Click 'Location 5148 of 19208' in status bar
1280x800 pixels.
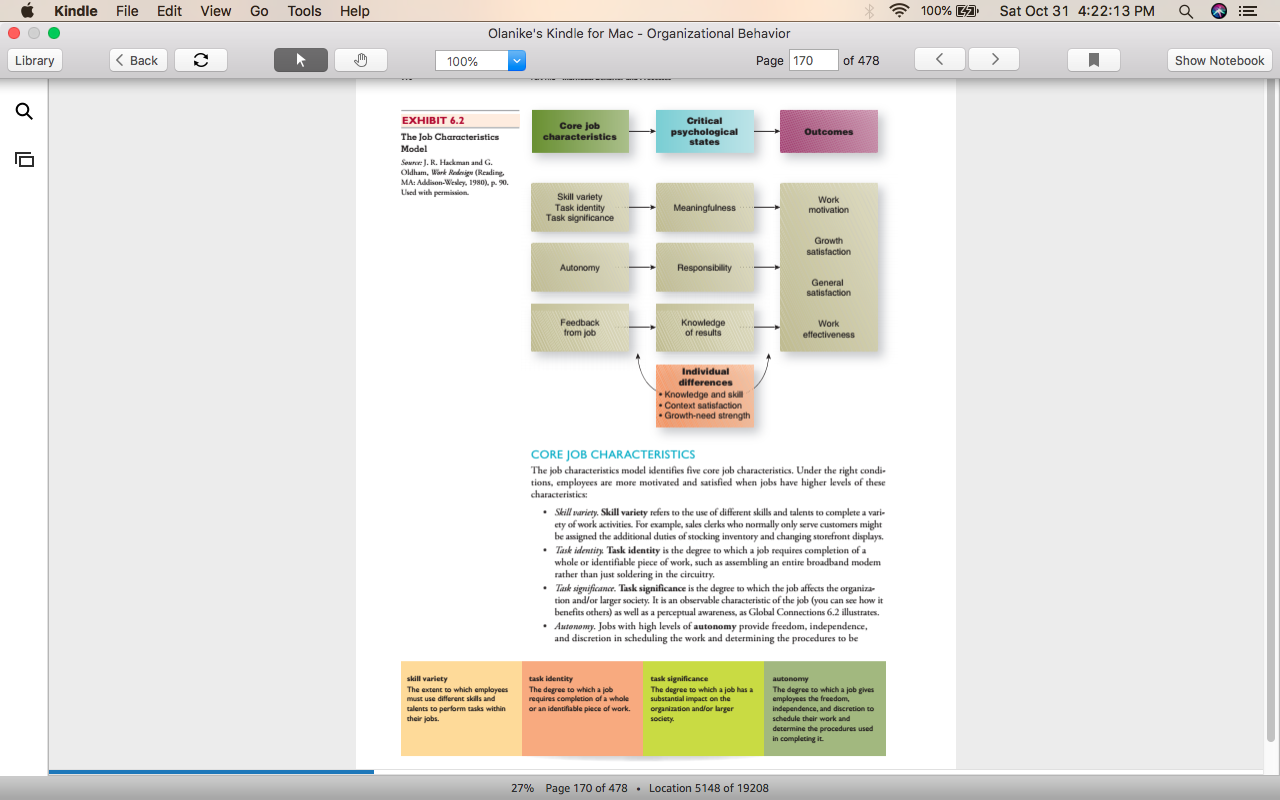point(709,788)
